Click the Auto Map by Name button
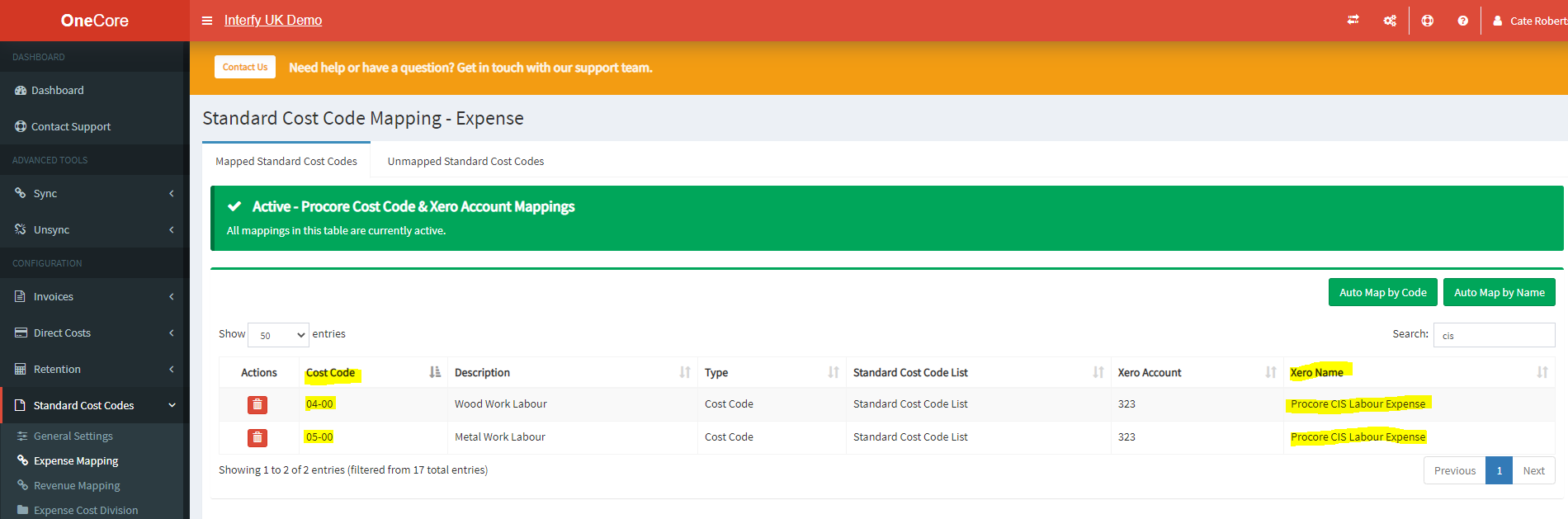1568x519 pixels. (x=1499, y=292)
